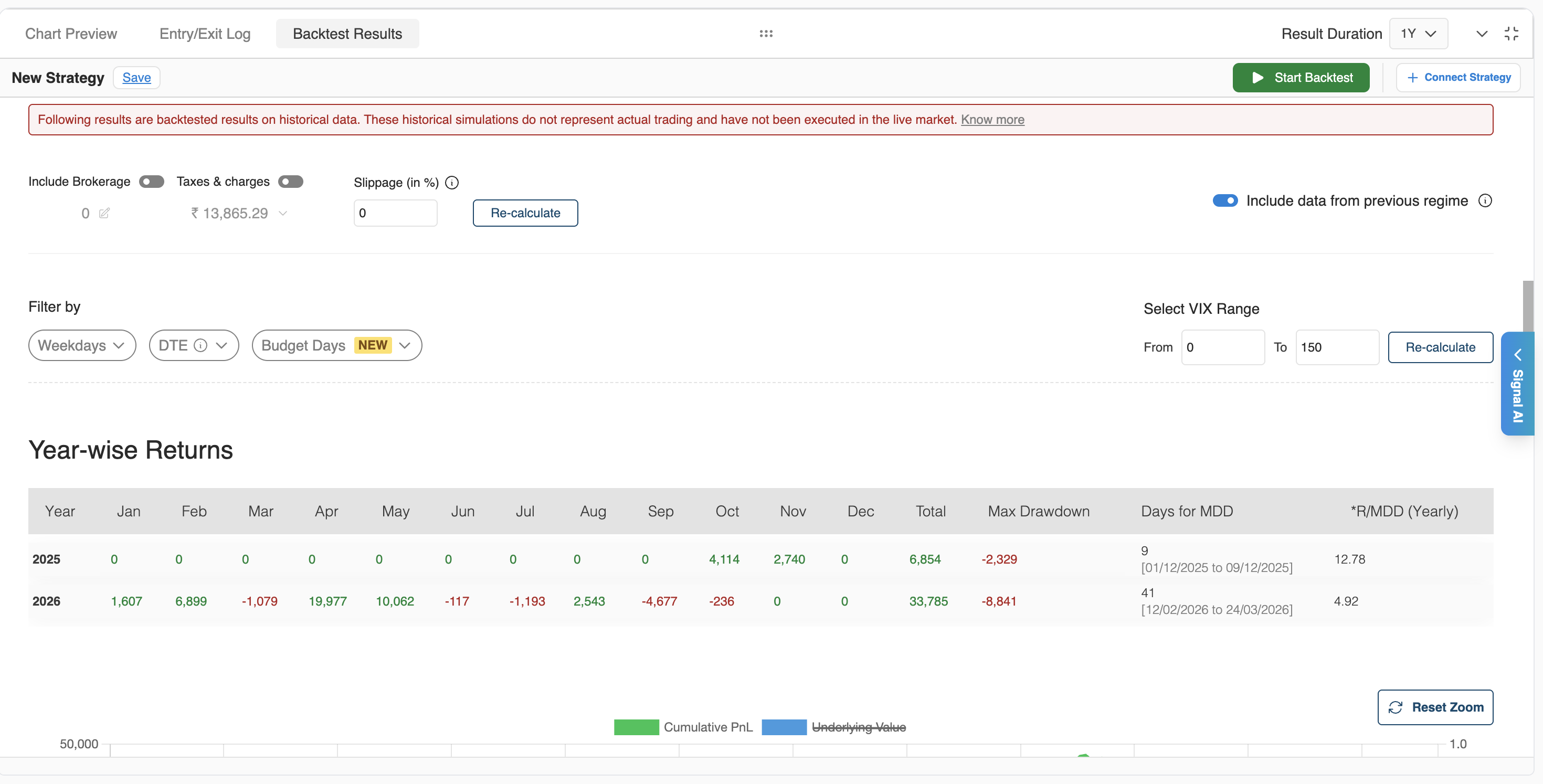
Task: Open the Know more link
Action: pos(992,119)
